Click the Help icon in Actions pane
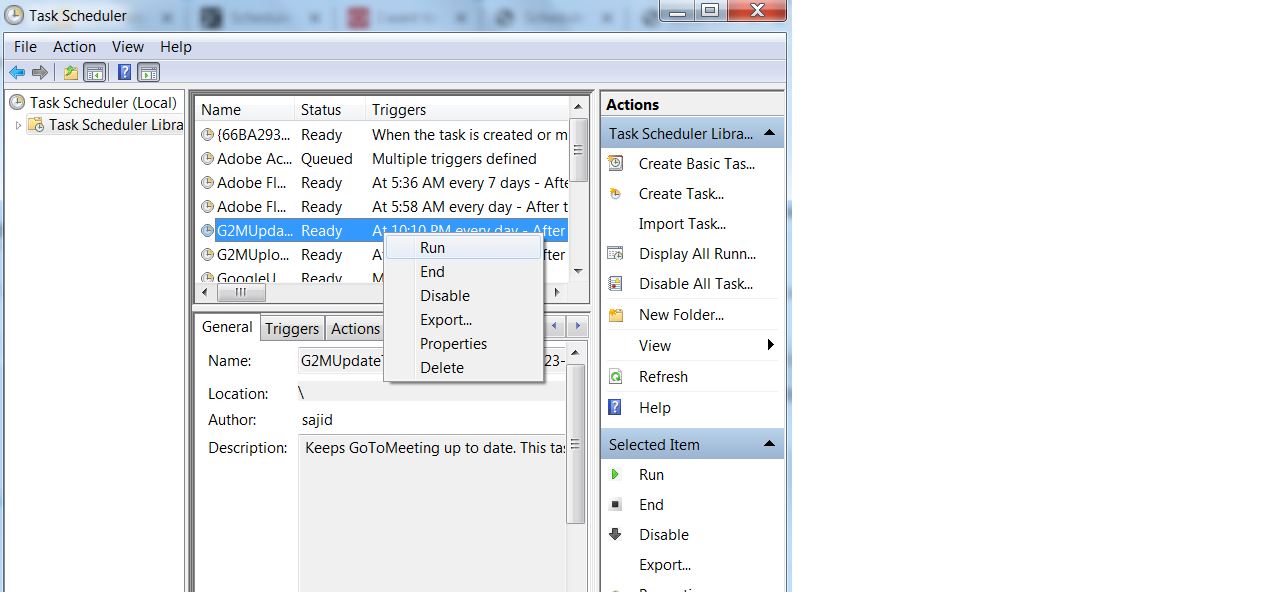The width and height of the screenshot is (1274, 594). [616, 408]
